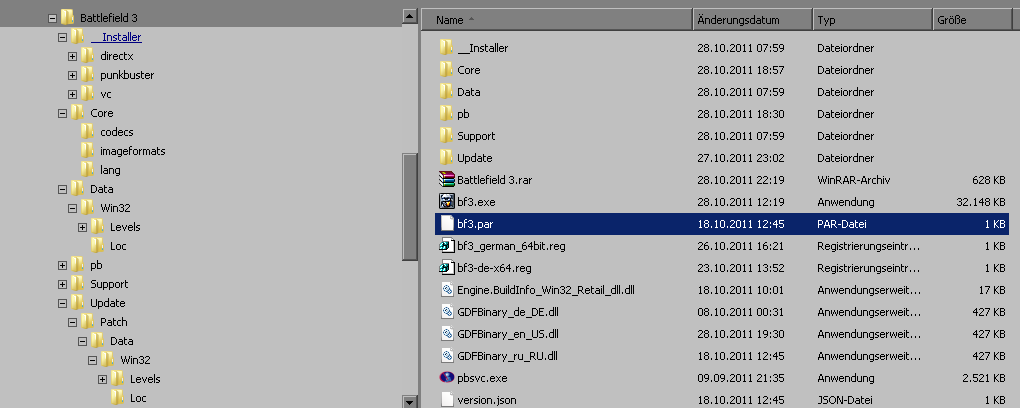This screenshot has height=408, width=1020.
Task: Click the PAR-Datei type cell
Action: pos(842,224)
